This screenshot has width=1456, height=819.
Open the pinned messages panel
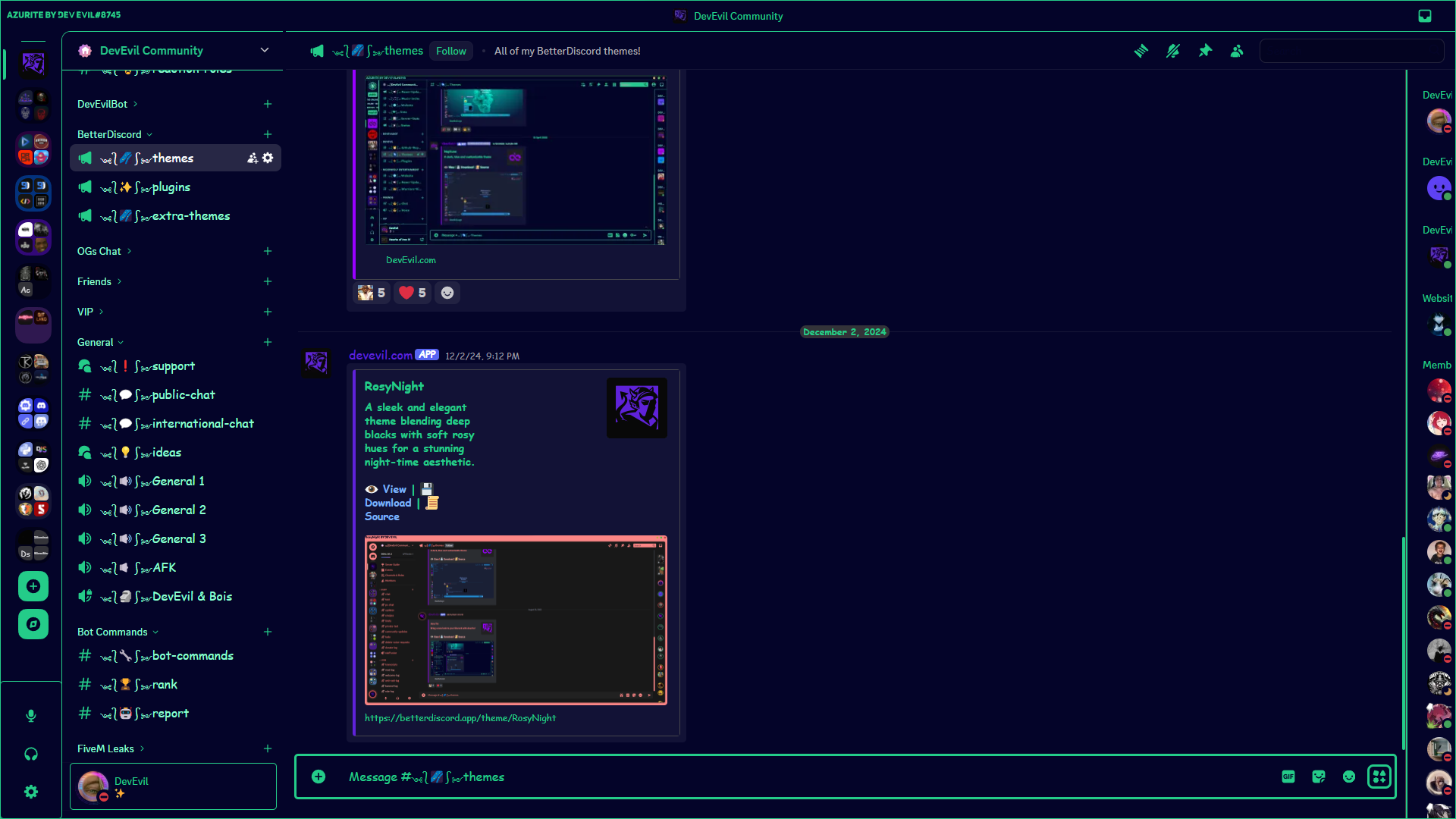(1206, 51)
